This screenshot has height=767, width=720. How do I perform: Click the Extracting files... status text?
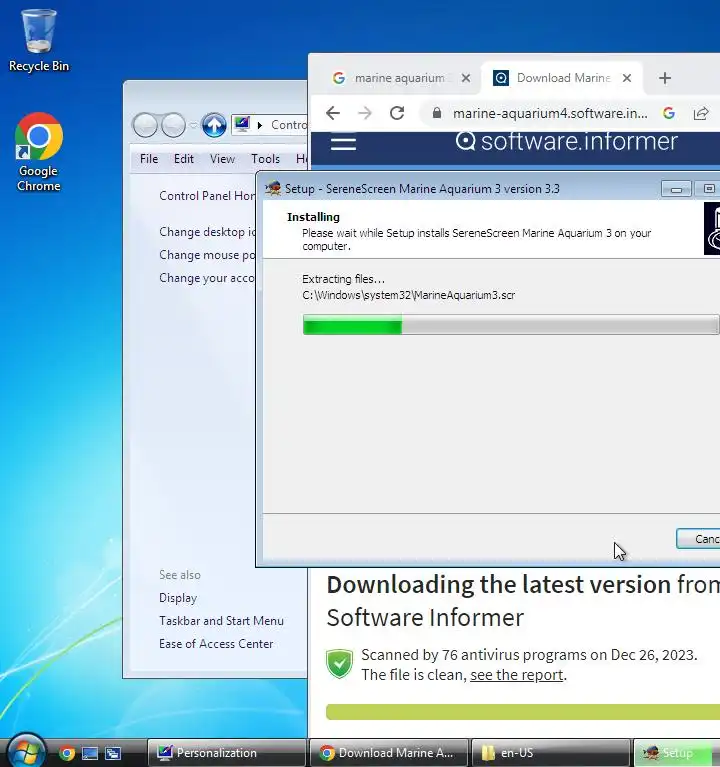pos(343,279)
